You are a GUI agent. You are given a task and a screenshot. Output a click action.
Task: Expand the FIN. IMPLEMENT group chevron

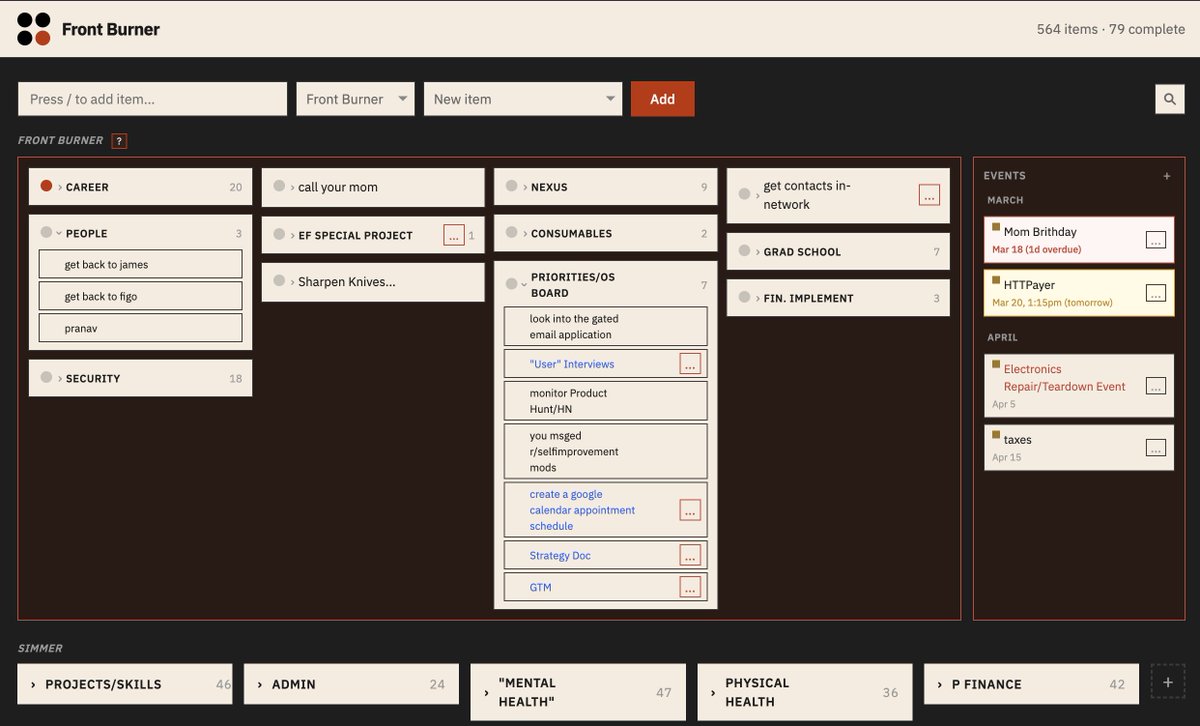(758, 298)
